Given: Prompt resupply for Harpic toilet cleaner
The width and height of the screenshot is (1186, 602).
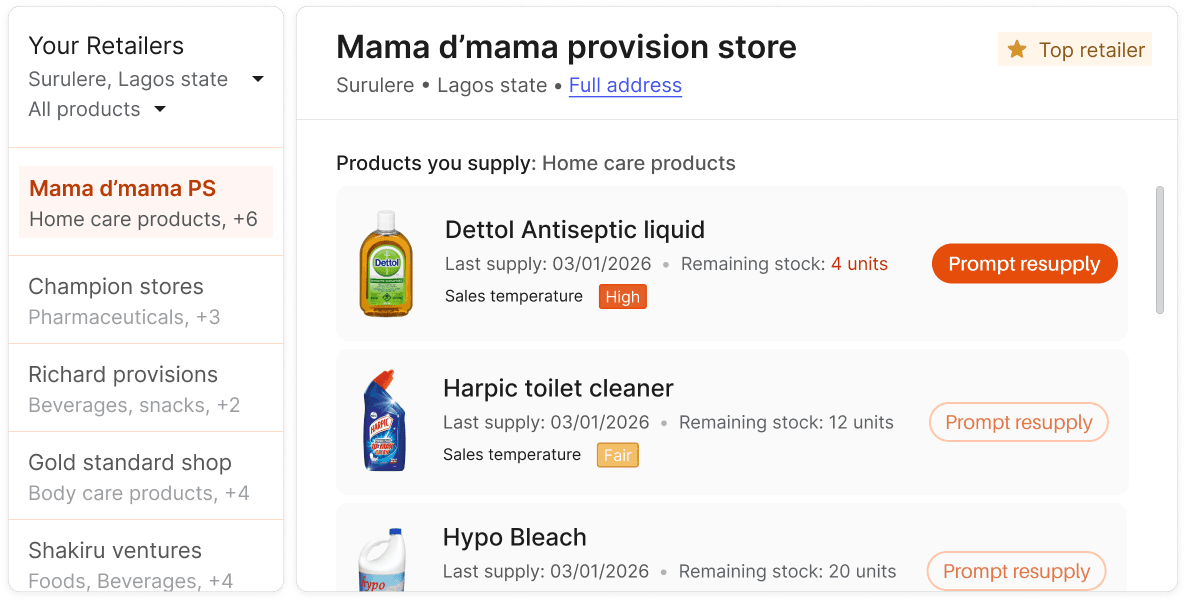Looking at the screenshot, I should 1018,422.
